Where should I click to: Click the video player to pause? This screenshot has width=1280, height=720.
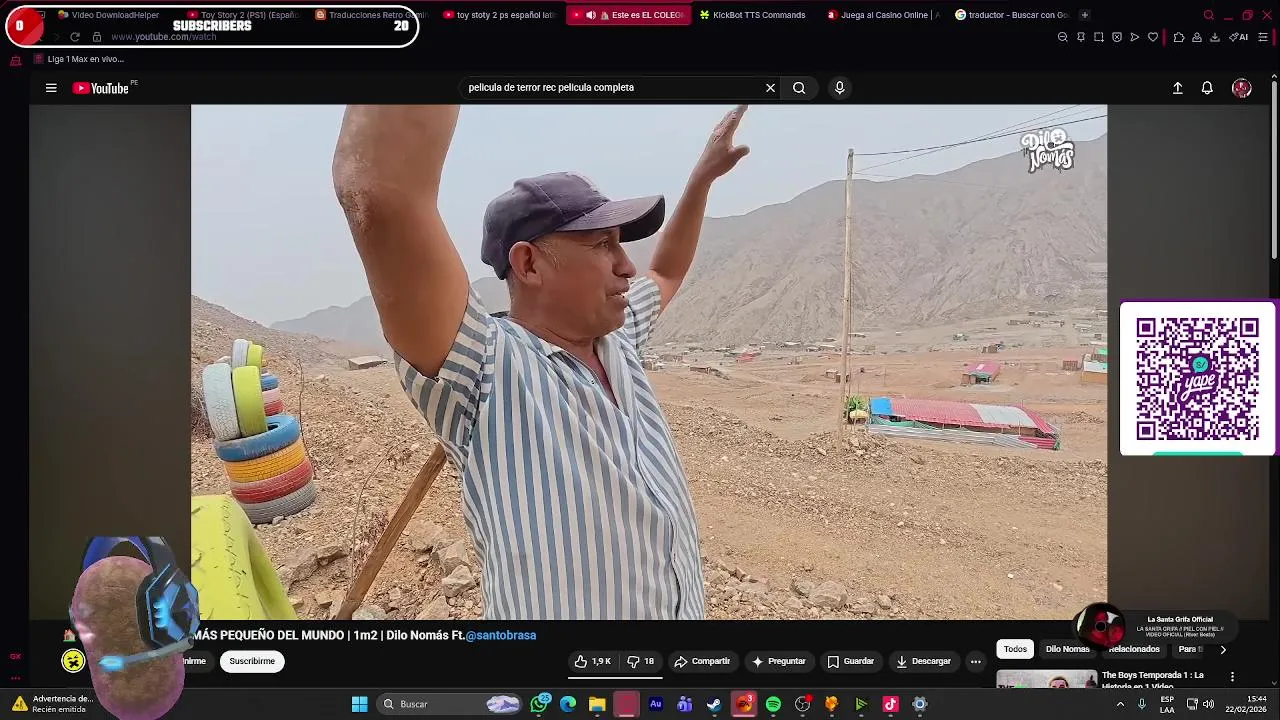click(x=649, y=362)
